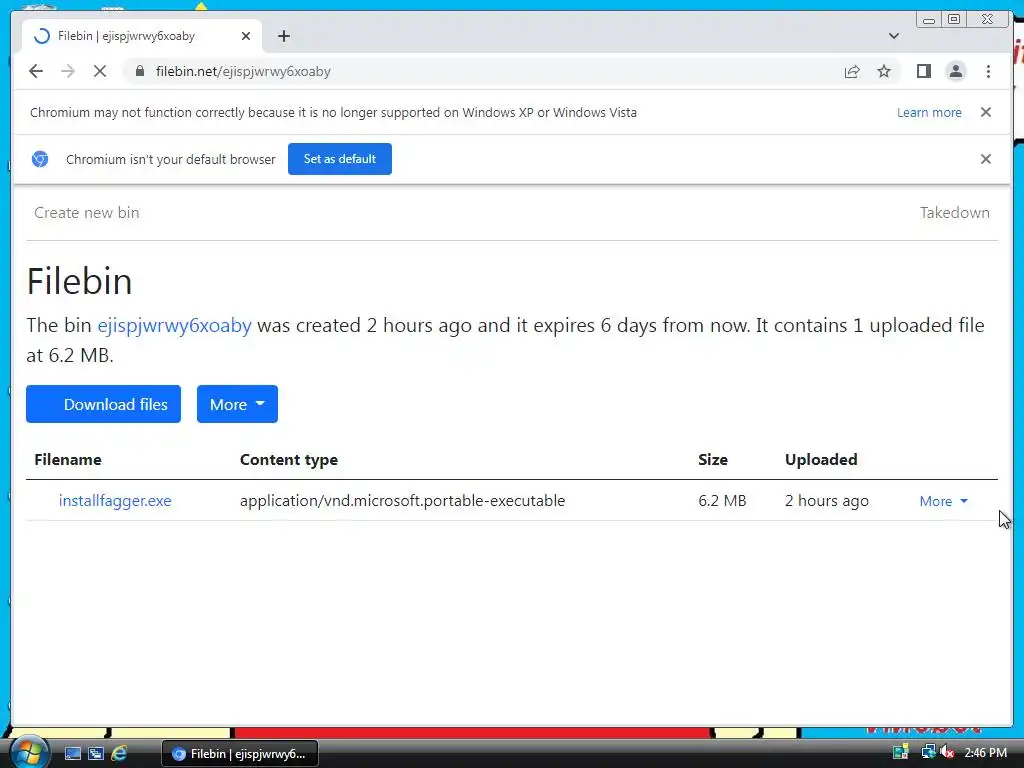1024x768 pixels.
Task: Open a new tab with the plus button
Action: coord(283,36)
